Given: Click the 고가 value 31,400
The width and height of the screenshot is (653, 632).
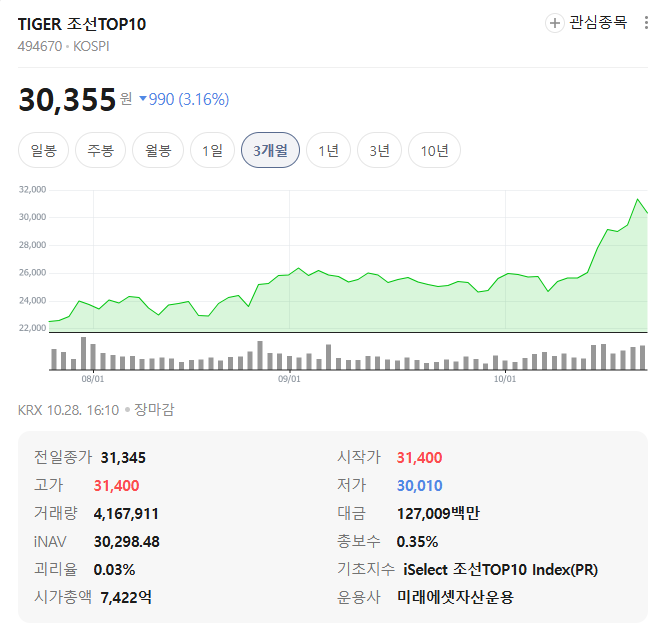Looking at the screenshot, I should coord(117,486).
